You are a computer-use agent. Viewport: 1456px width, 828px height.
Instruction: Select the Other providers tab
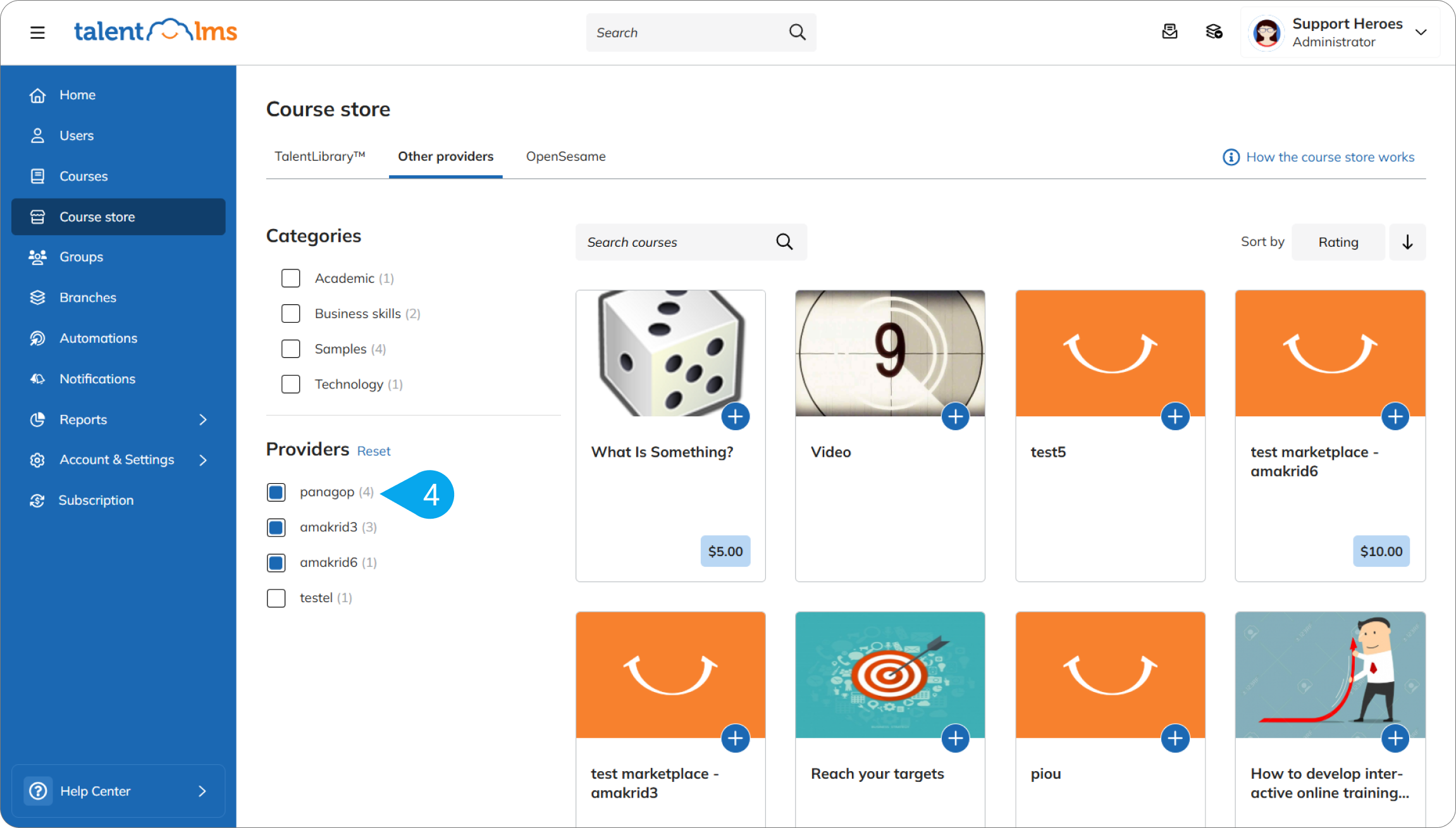[445, 156]
